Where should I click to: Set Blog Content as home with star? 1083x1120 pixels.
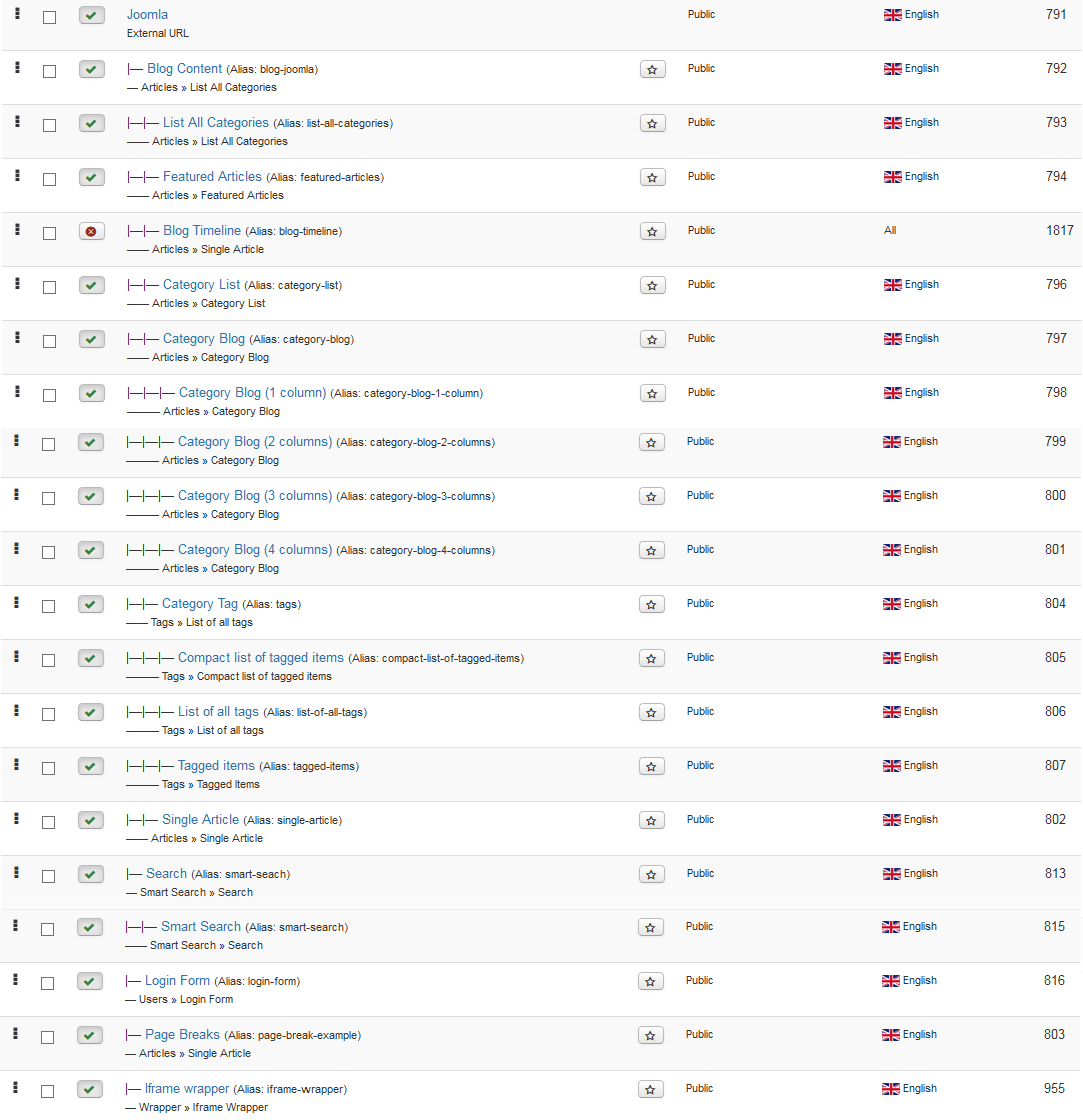pyautogui.click(x=652, y=69)
